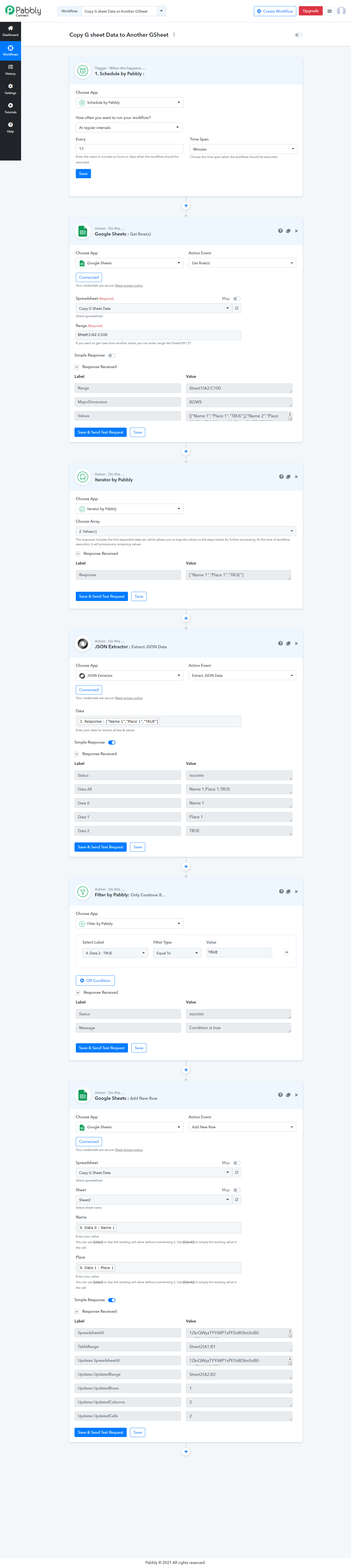Go to Workflows in the sidebar
The width and height of the screenshot is (351, 1568).
tap(10, 51)
